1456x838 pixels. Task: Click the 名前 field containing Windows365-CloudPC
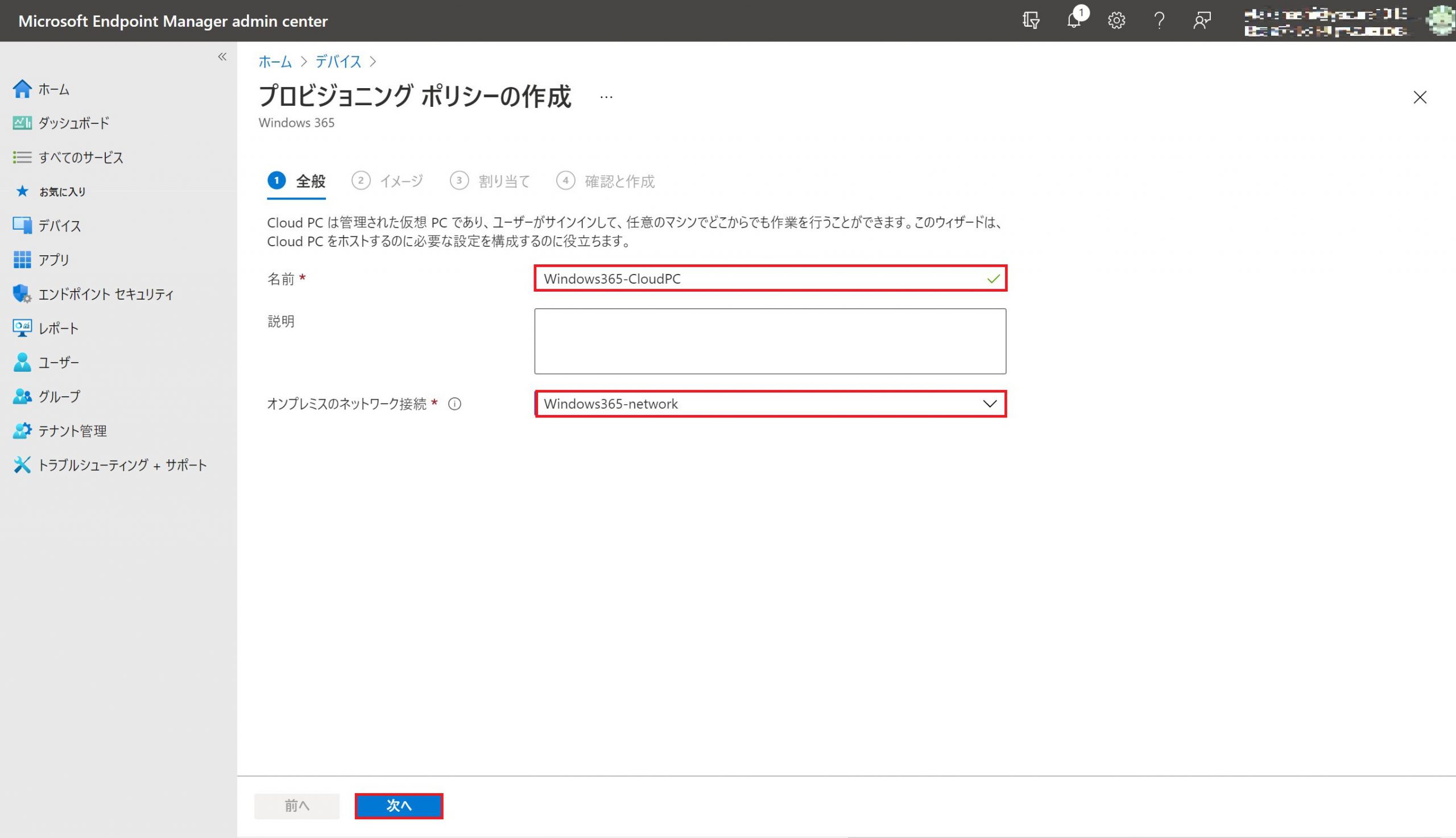click(x=760, y=279)
